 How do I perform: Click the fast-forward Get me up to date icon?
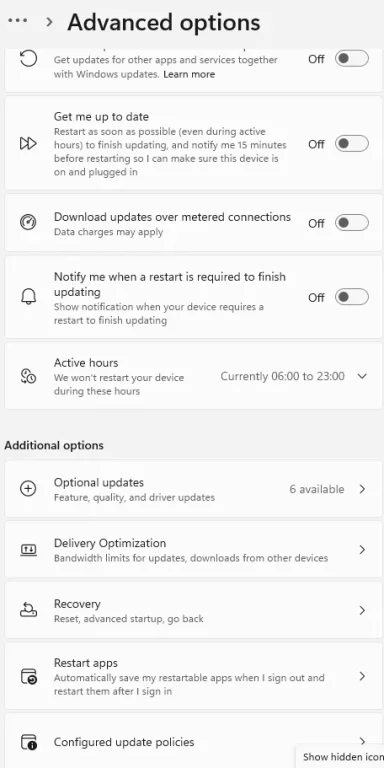28,144
